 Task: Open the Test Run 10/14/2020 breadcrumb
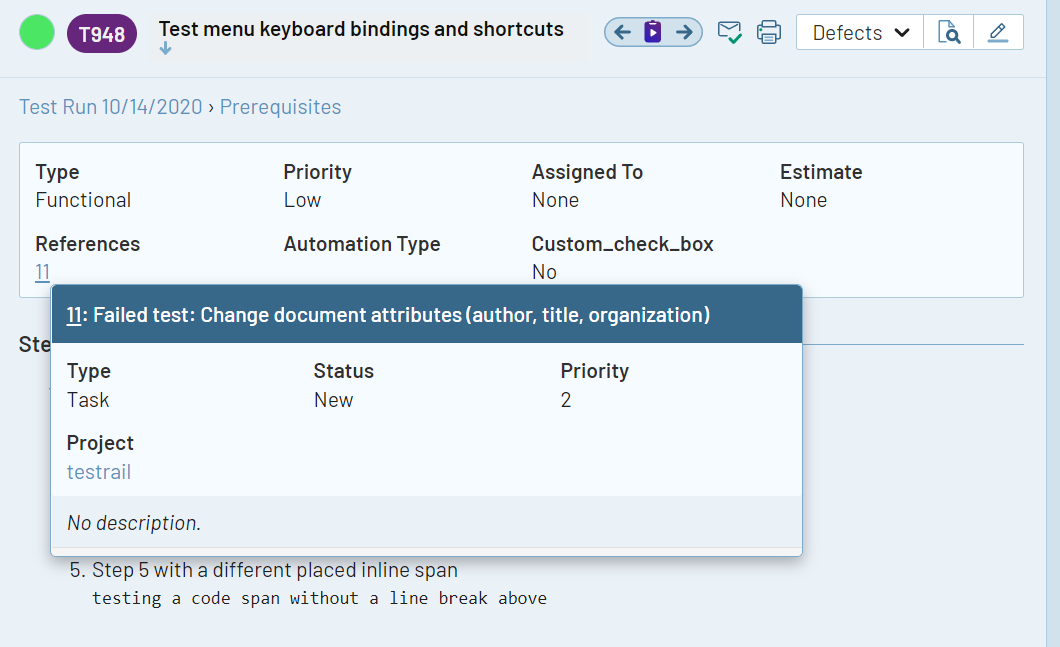110,107
